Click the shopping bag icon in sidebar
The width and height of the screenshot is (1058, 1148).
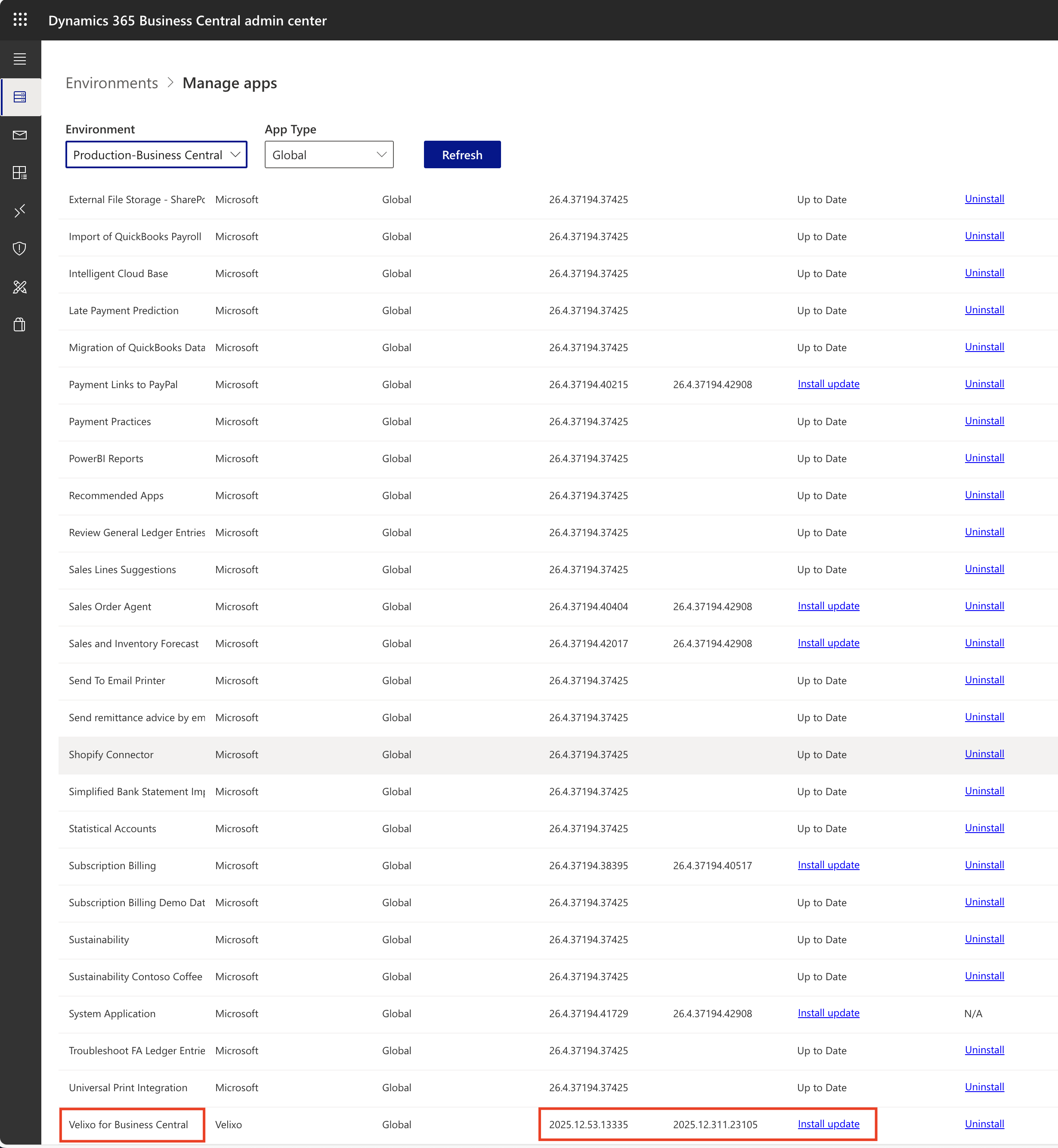pos(20,324)
